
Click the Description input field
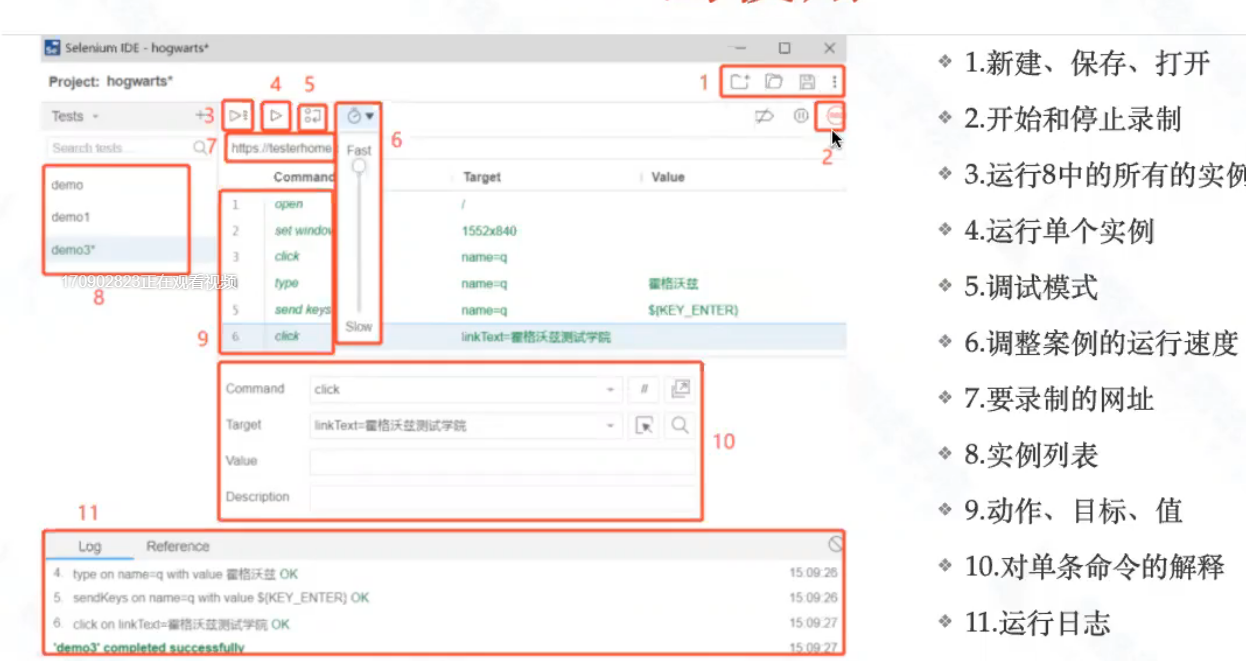tap(503, 497)
